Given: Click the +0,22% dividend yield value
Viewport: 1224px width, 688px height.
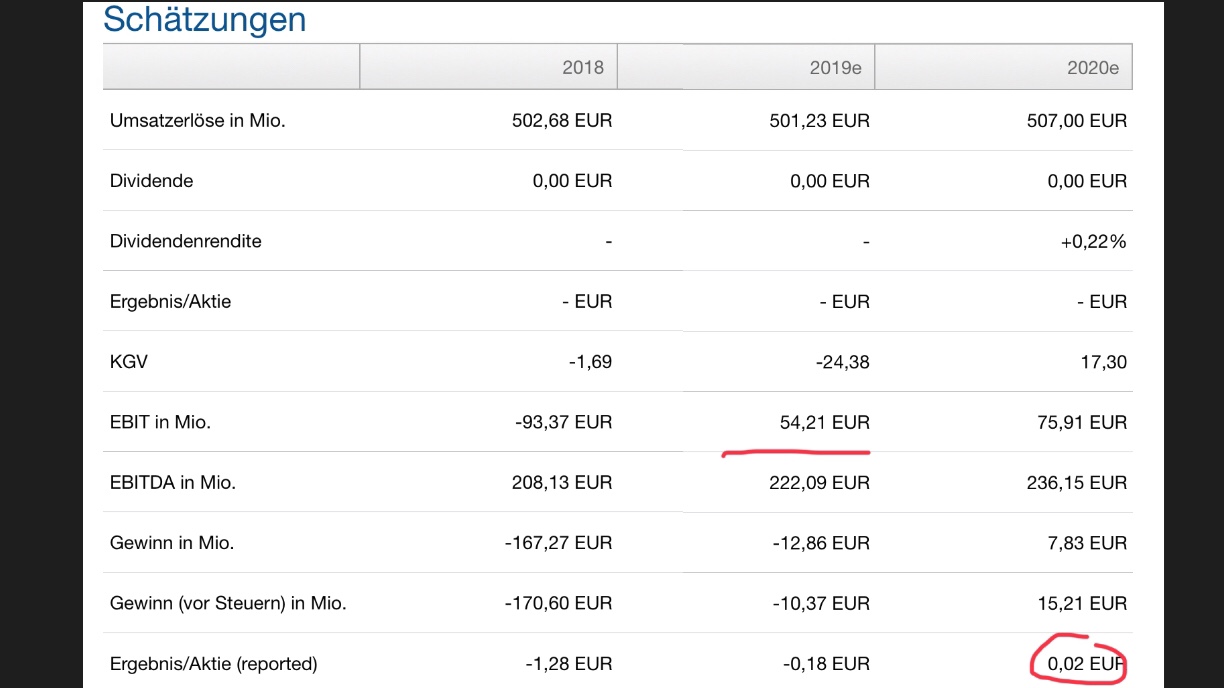Looking at the screenshot, I should 1094,241.
